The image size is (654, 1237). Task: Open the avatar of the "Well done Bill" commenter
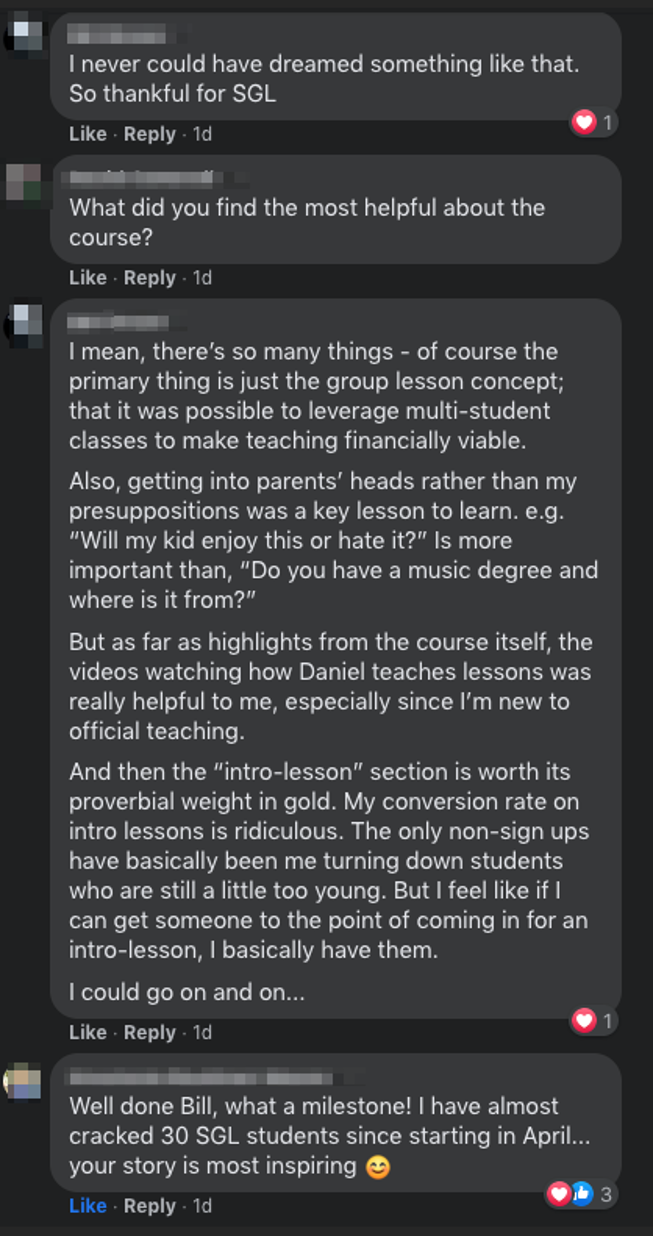pyautogui.click(x=23, y=1080)
